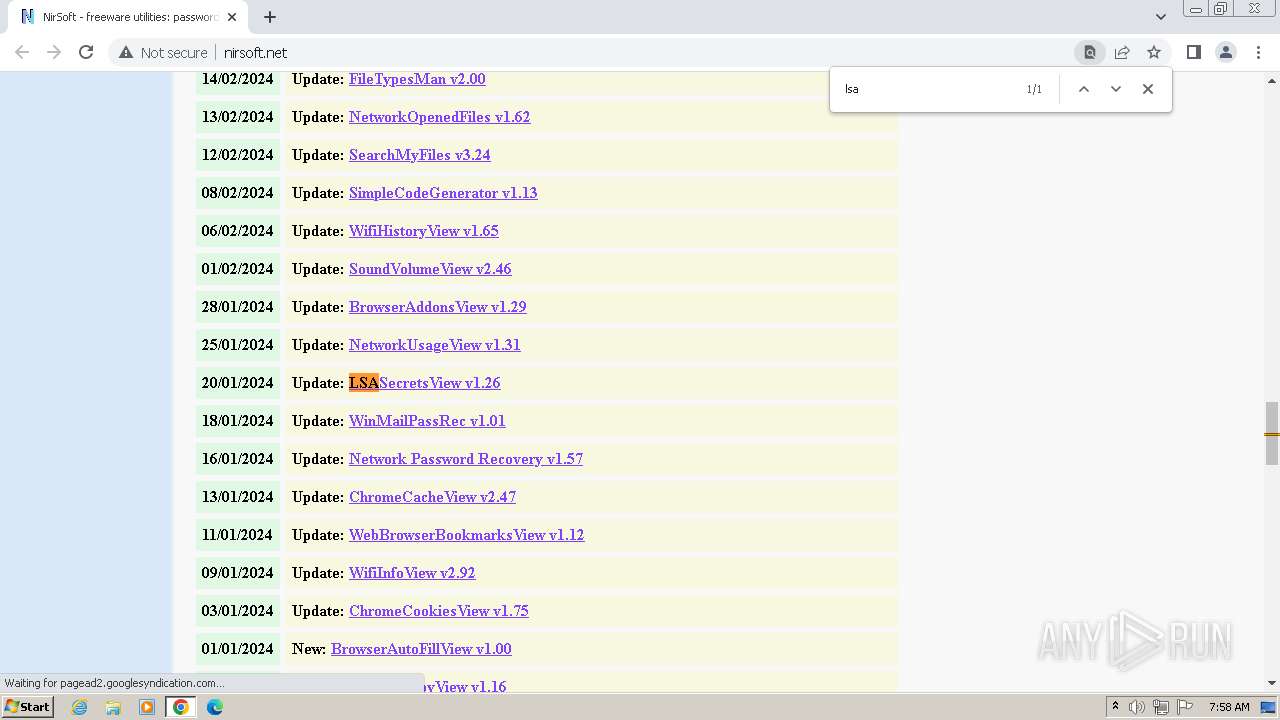
Task: Open the ChromeCookiesView v1.75 link
Action: [x=438, y=611]
